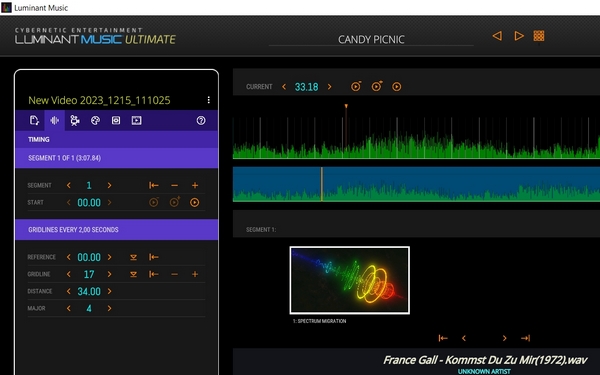The width and height of the screenshot is (600, 375).
Task: Open the frame capture tab icon
Action: coord(116,121)
